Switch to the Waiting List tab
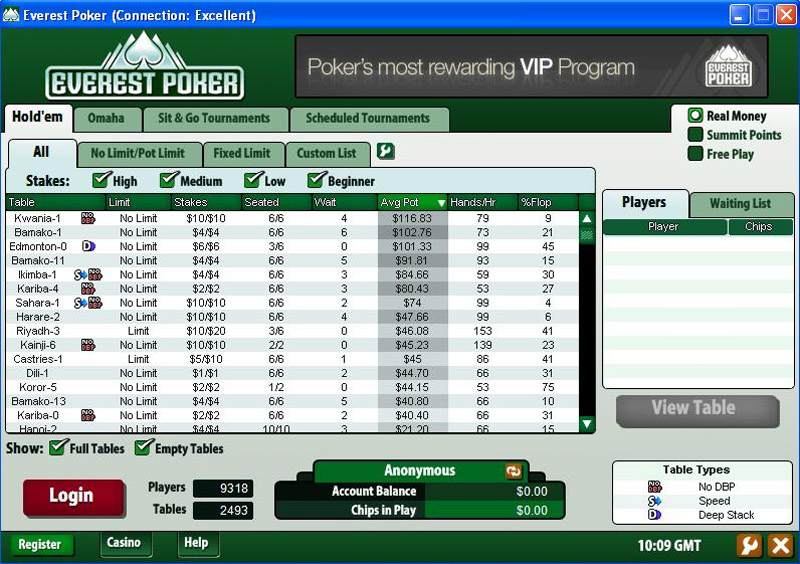The width and height of the screenshot is (800, 564). point(740,203)
